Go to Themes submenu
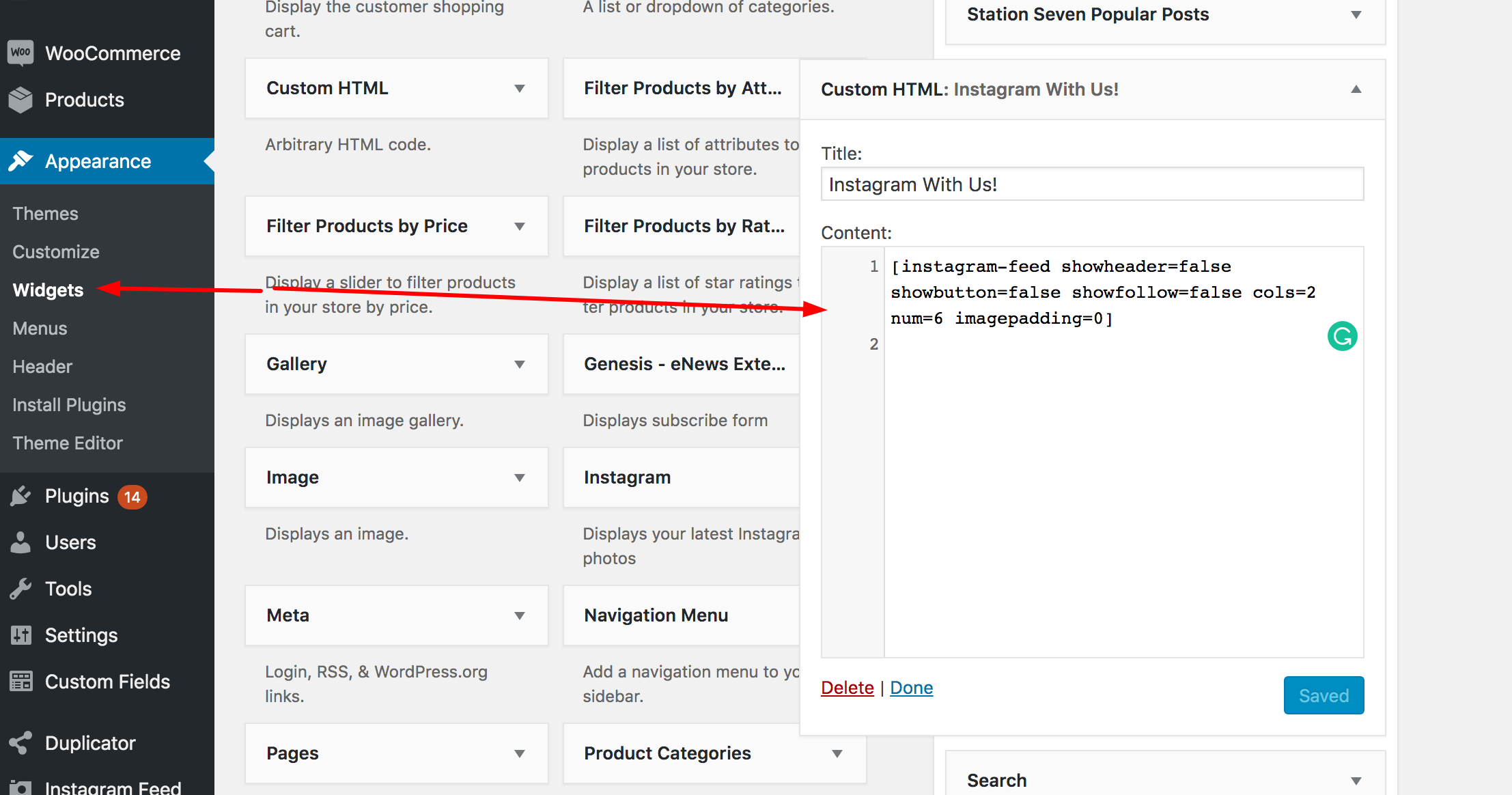 tap(45, 214)
